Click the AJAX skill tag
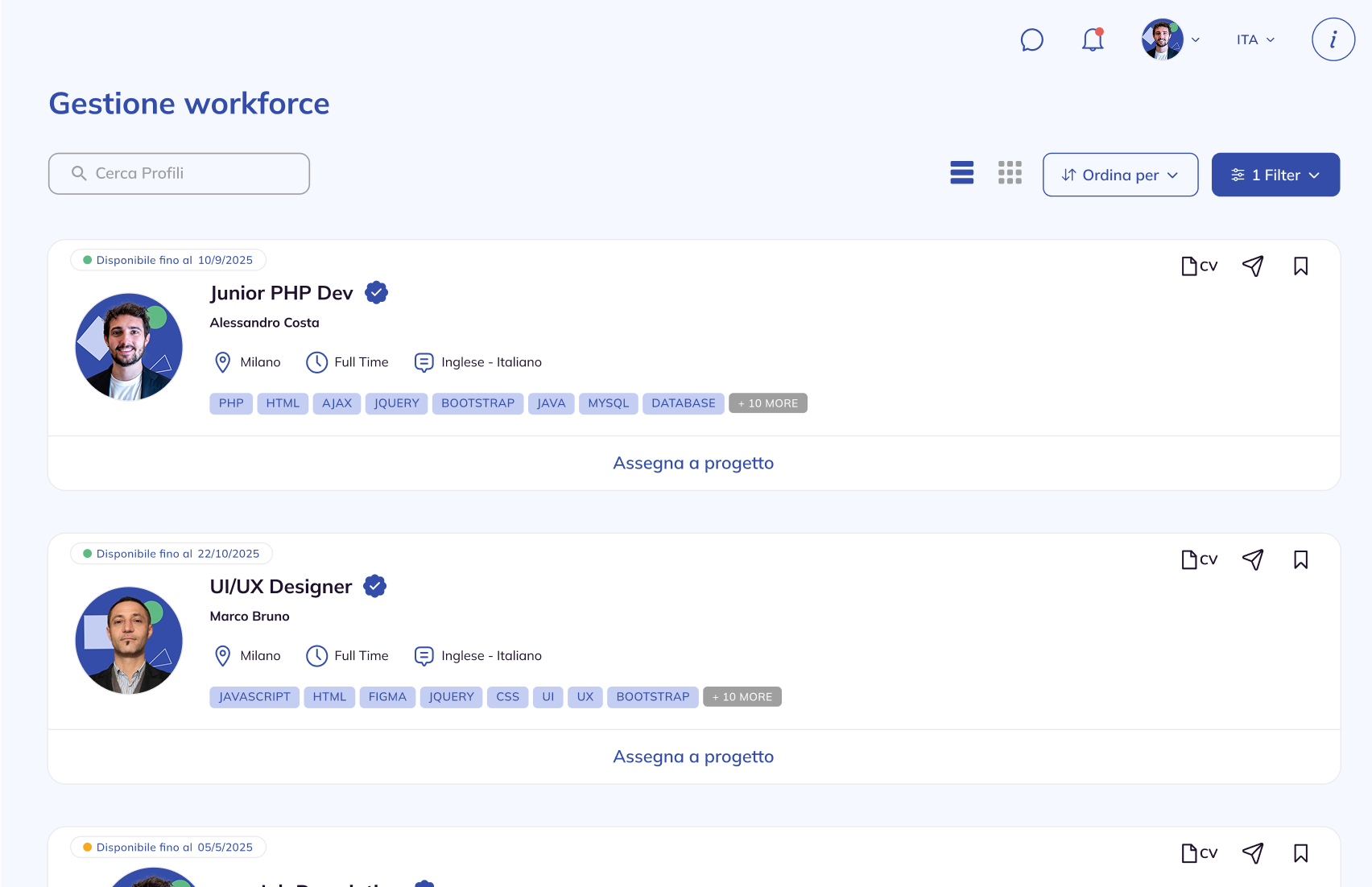 click(337, 403)
